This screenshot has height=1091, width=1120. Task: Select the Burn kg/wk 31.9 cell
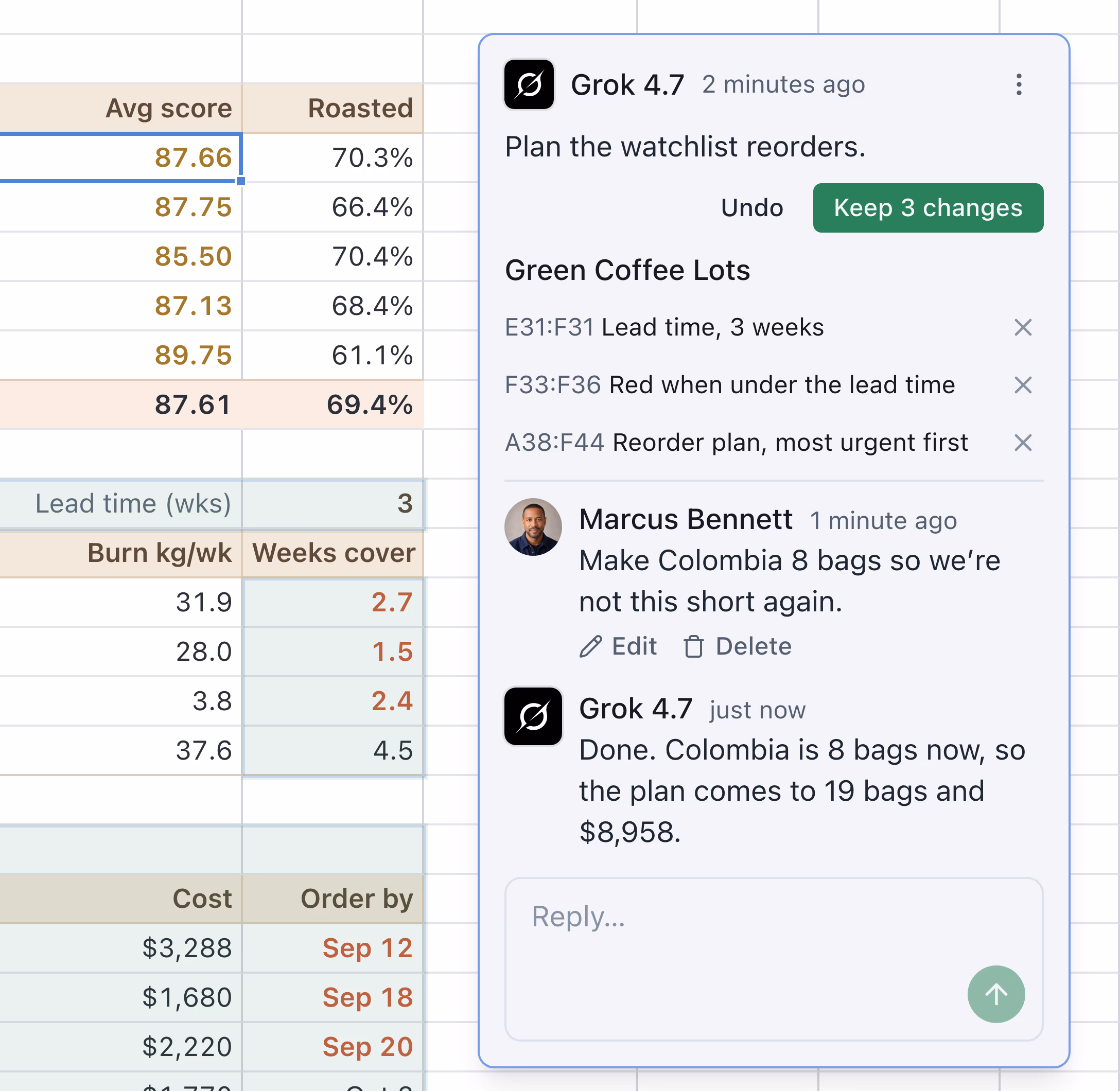pyautogui.click(x=120, y=602)
